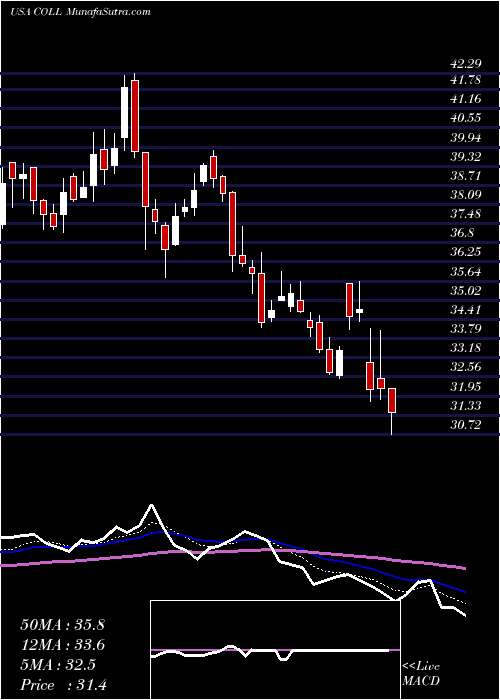
Task: Click the 35.02 price axis label
Action: [466, 290]
